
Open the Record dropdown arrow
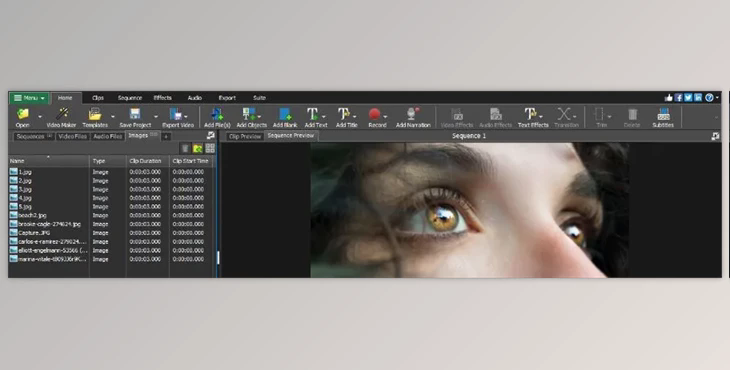point(385,117)
